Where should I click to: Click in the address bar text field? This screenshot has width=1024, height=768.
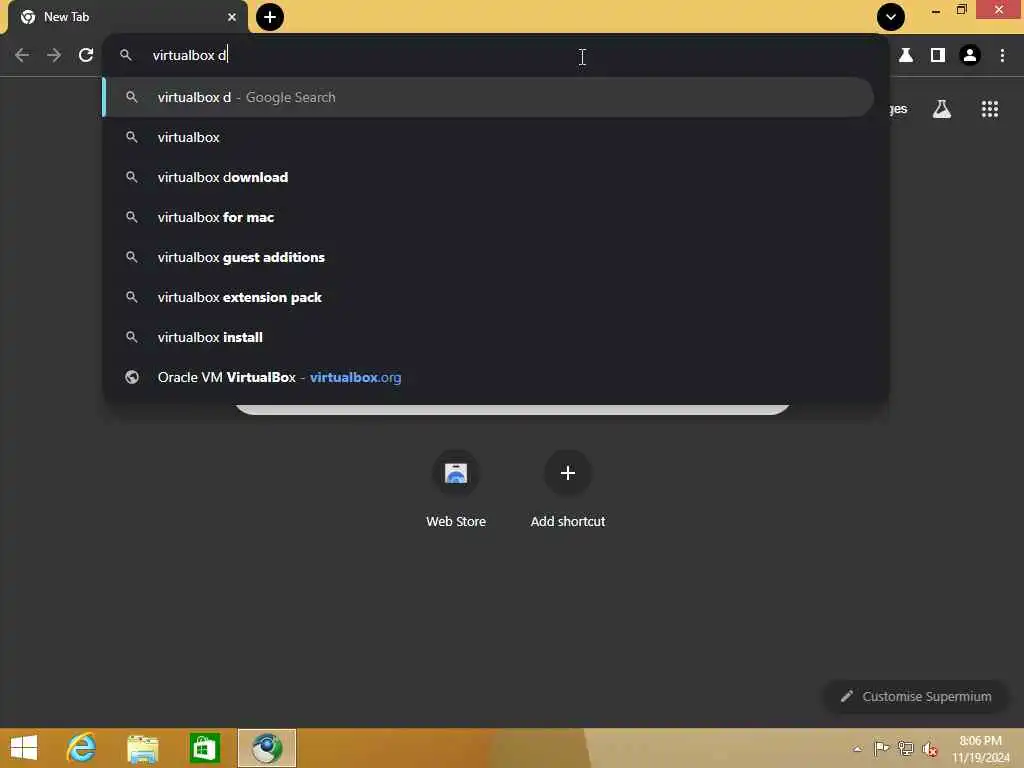496,56
